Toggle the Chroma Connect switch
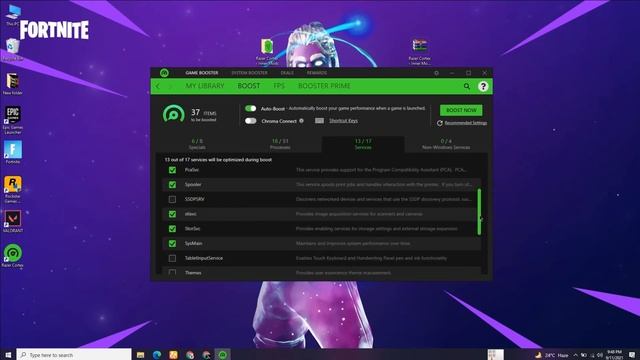This screenshot has width=640, height=360. coord(251,121)
